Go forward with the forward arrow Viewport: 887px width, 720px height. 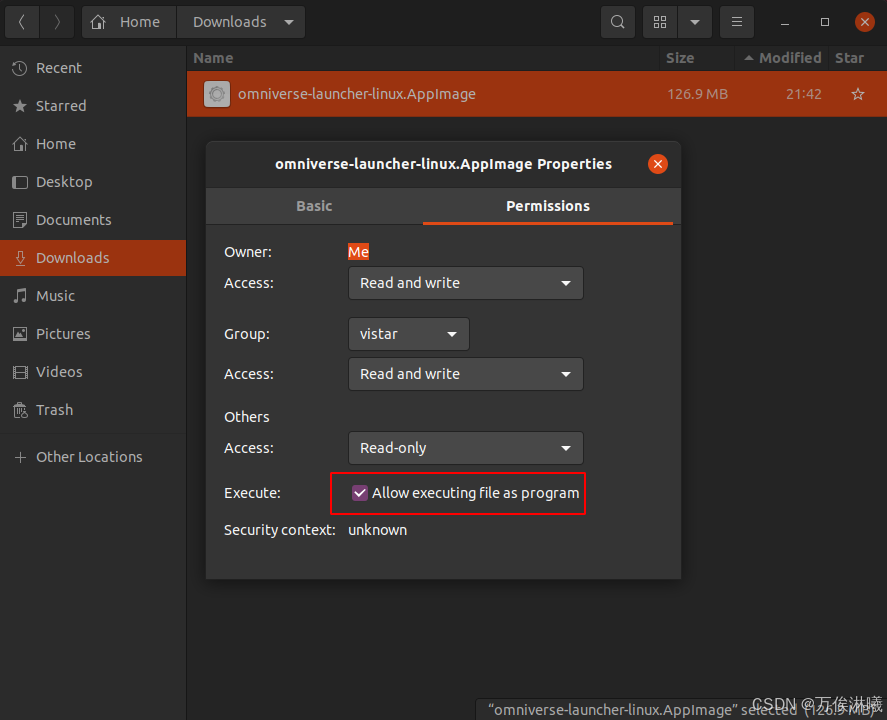57,22
